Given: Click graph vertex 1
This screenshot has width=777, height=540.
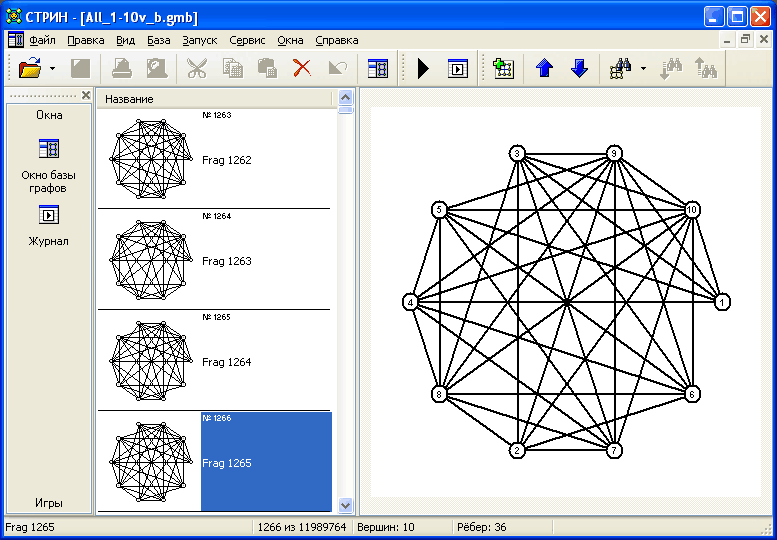Looking at the screenshot, I should 722,302.
